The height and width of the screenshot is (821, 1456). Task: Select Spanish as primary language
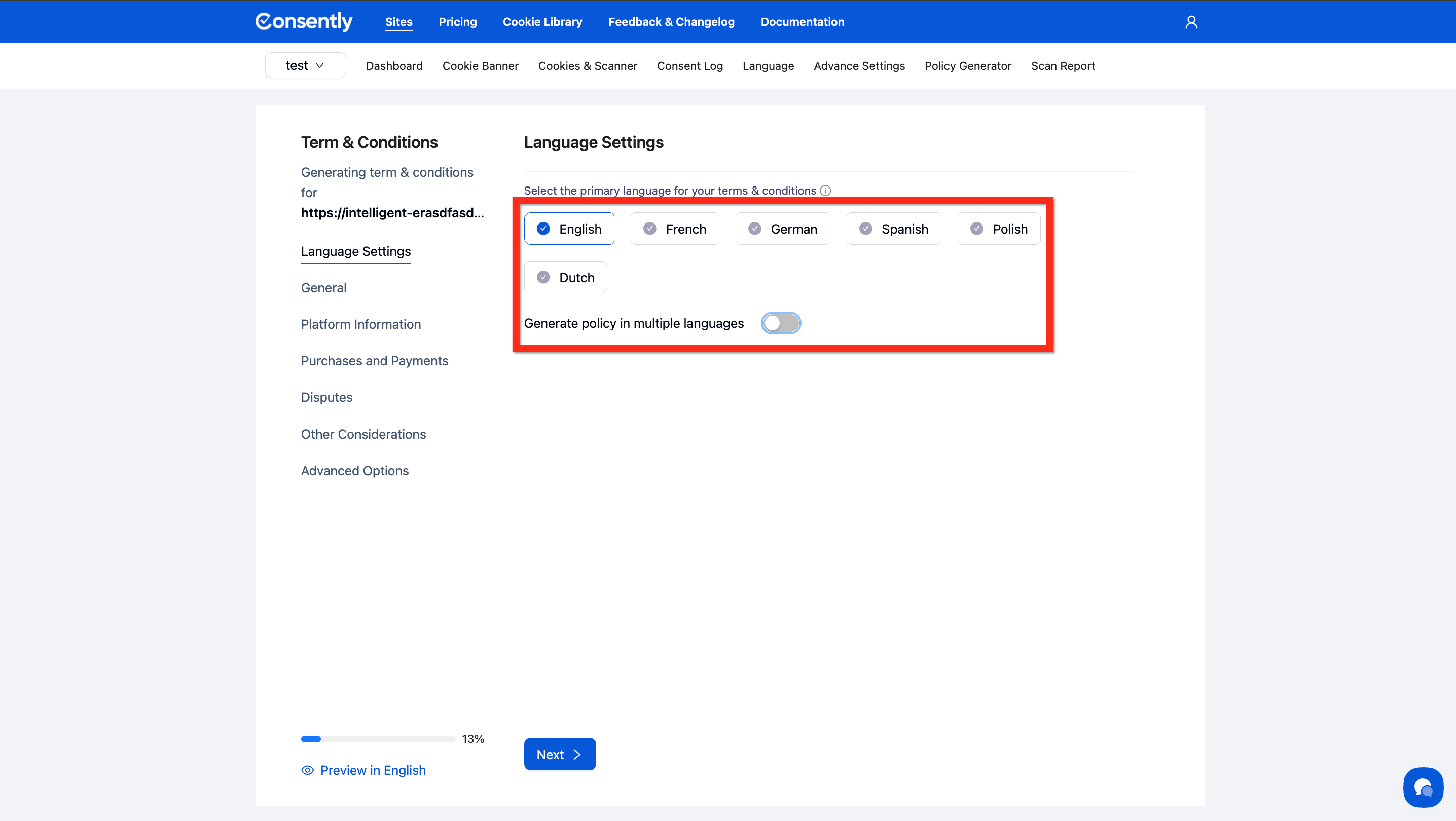click(x=893, y=229)
